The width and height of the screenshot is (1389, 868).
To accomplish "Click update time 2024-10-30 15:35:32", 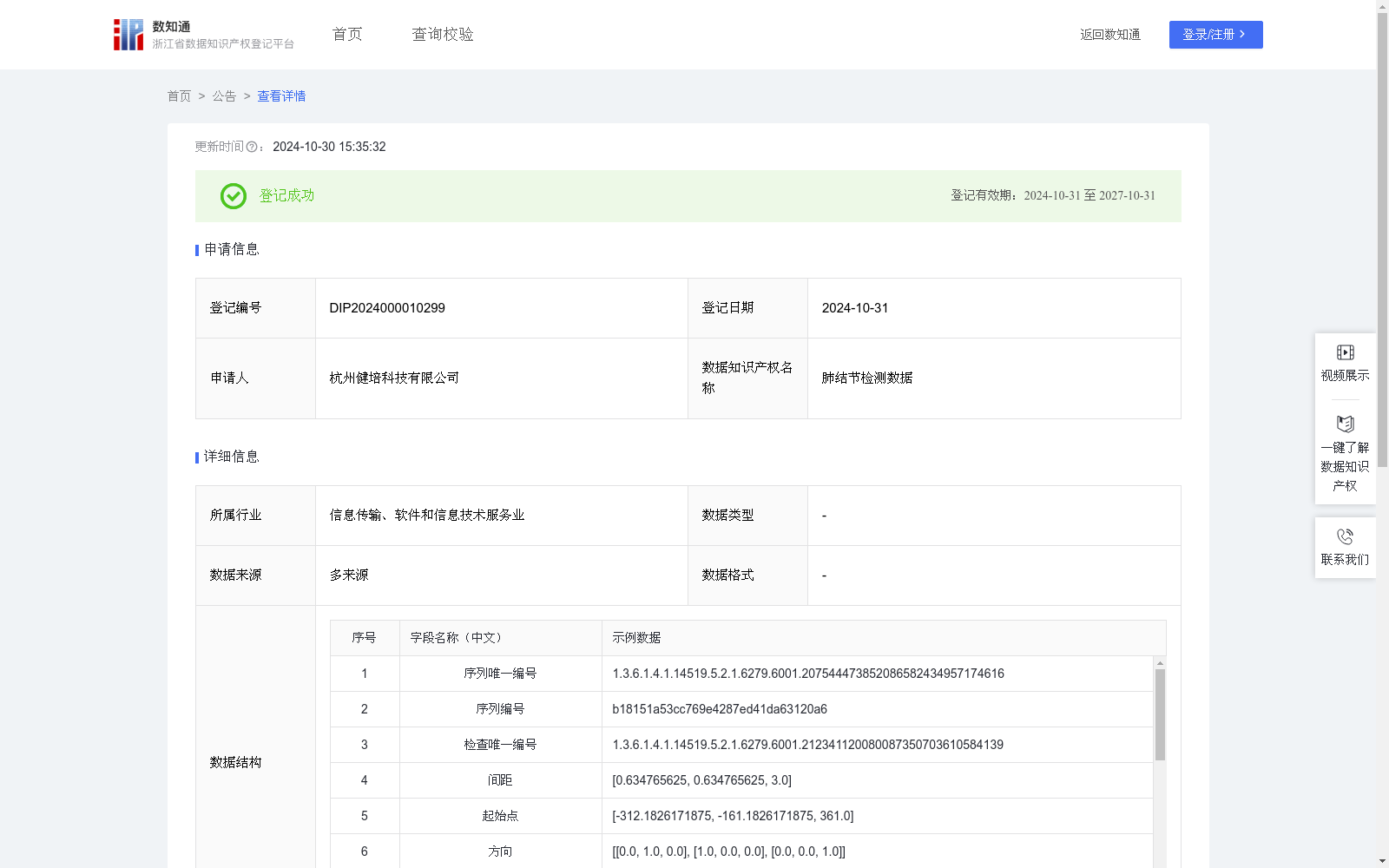I will (329, 148).
